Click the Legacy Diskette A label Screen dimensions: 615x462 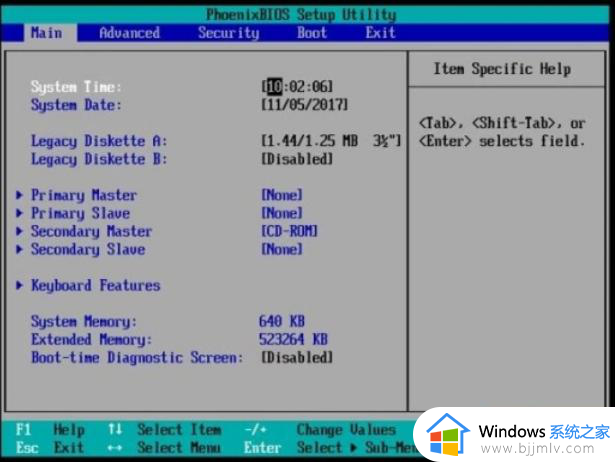point(99,141)
